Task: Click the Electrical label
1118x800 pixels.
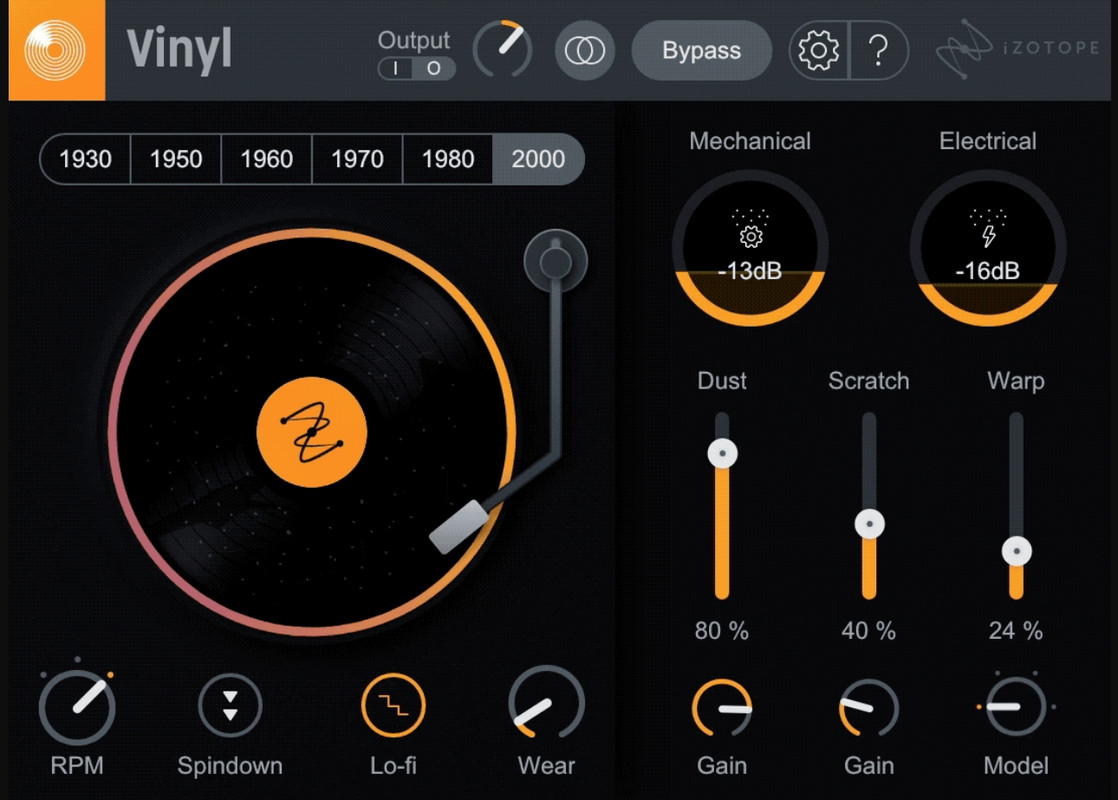Action: (x=988, y=141)
